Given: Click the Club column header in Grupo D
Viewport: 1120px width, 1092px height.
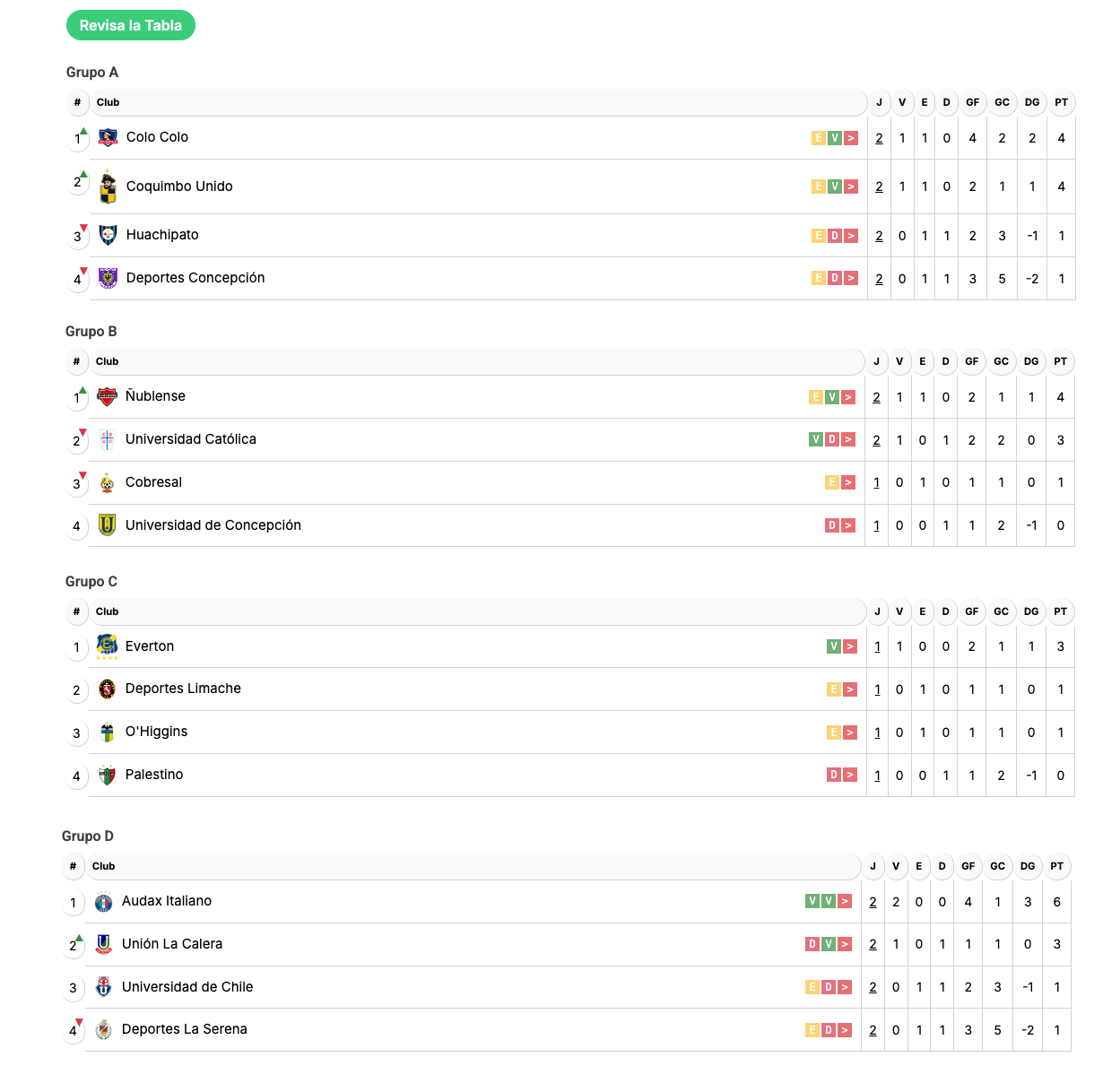Looking at the screenshot, I should (103, 866).
